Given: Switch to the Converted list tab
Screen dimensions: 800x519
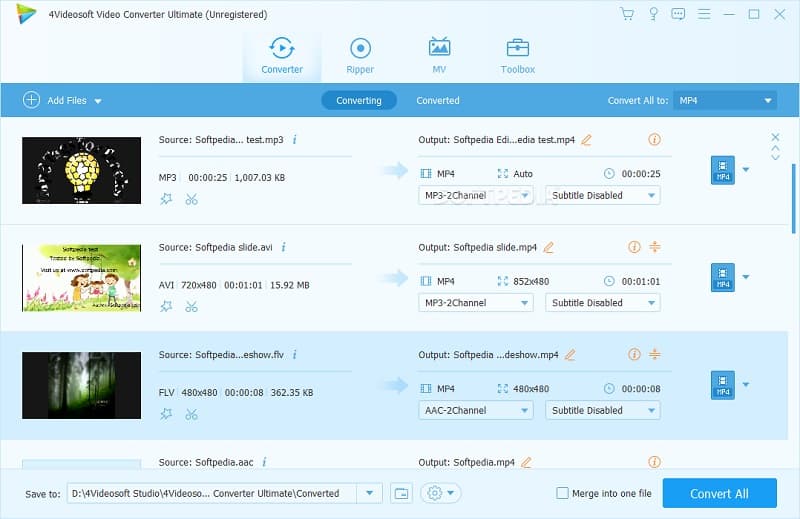Looking at the screenshot, I should point(438,100).
